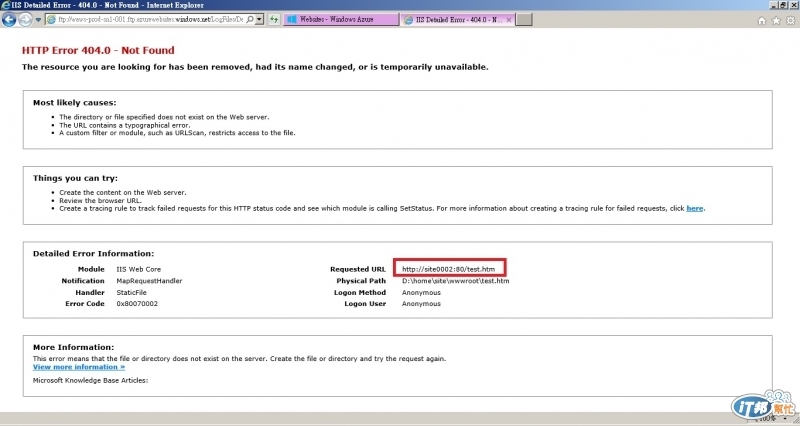Click the browser Forward arrow button
800x426 pixels.
[25, 20]
